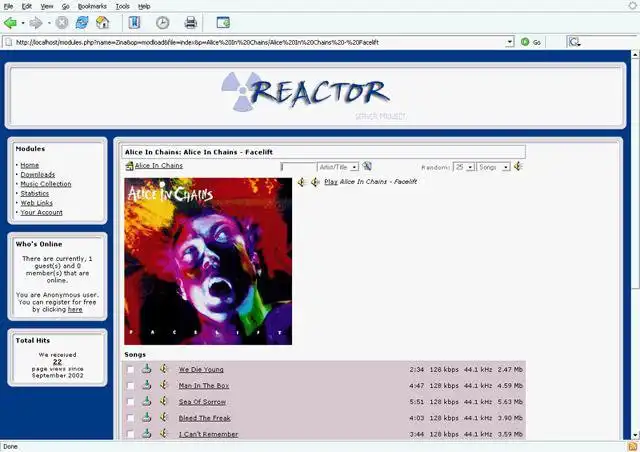Open the Random count dropdown showing 25

[464, 167]
